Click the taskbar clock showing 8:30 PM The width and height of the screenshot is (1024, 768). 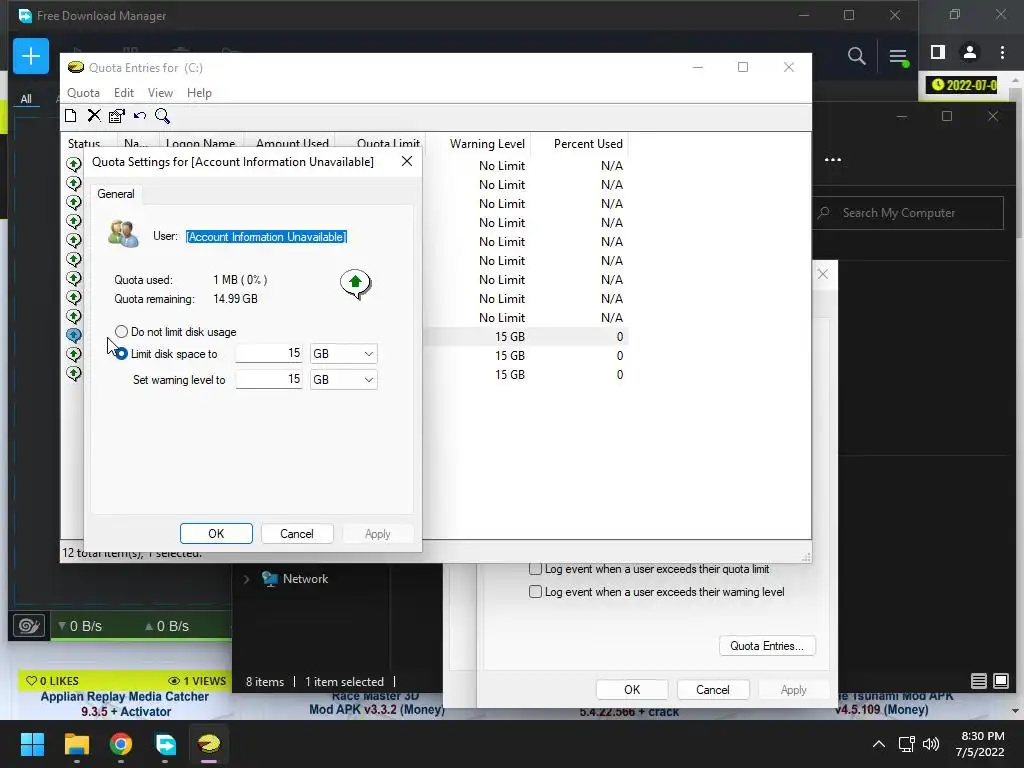coord(980,744)
